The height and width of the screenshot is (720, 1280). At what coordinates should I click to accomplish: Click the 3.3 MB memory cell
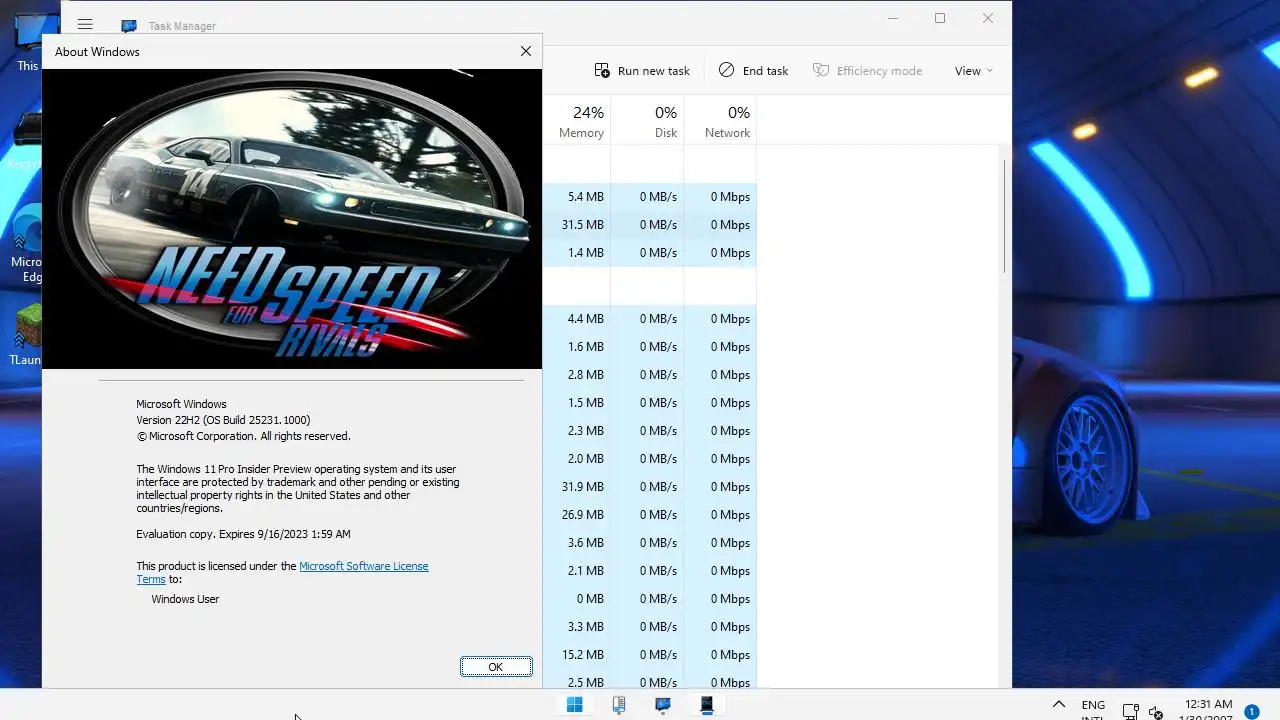[x=577, y=627]
